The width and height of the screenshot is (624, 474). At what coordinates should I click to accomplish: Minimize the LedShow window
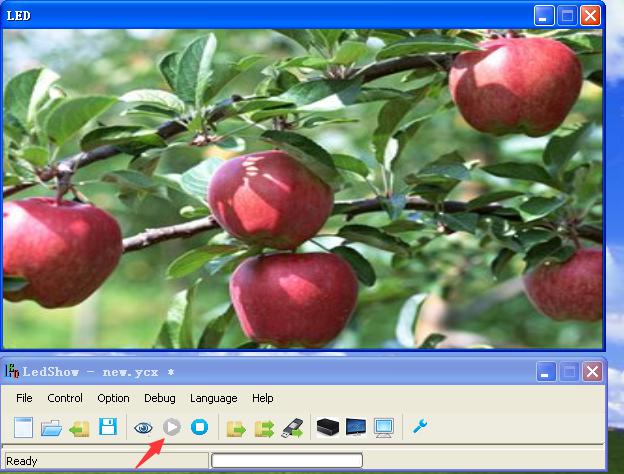click(x=546, y=372)
